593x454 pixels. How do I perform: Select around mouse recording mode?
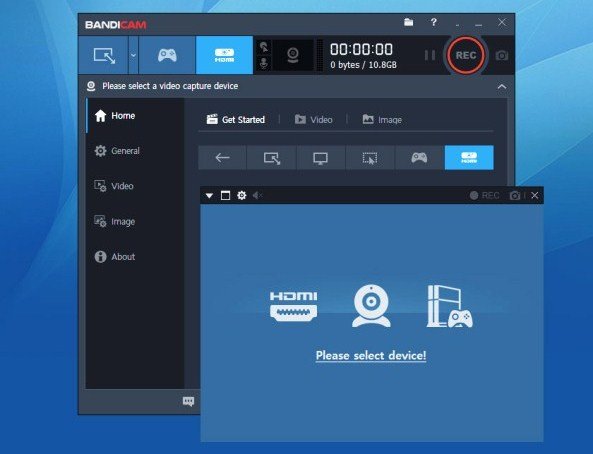pos(370,157)
